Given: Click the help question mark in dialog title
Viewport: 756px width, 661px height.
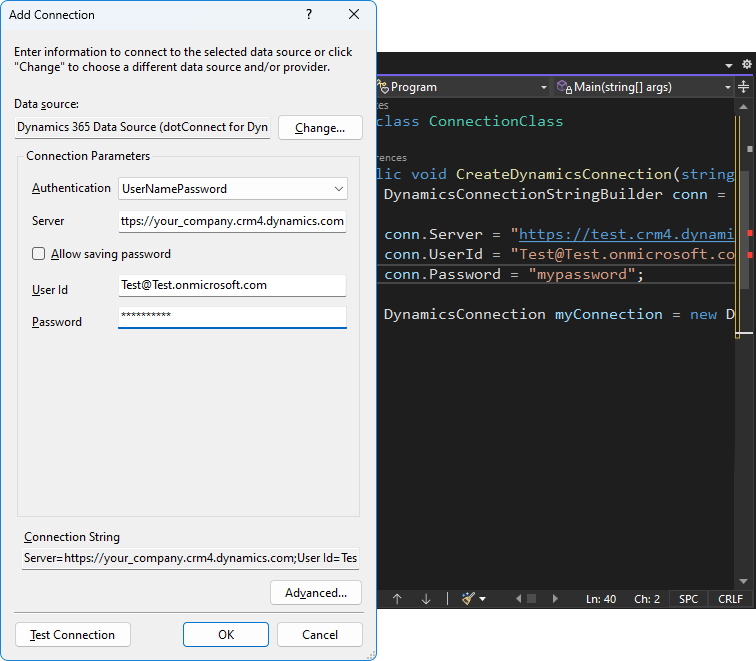Looking at the screenshot, I should coord(309,15).
